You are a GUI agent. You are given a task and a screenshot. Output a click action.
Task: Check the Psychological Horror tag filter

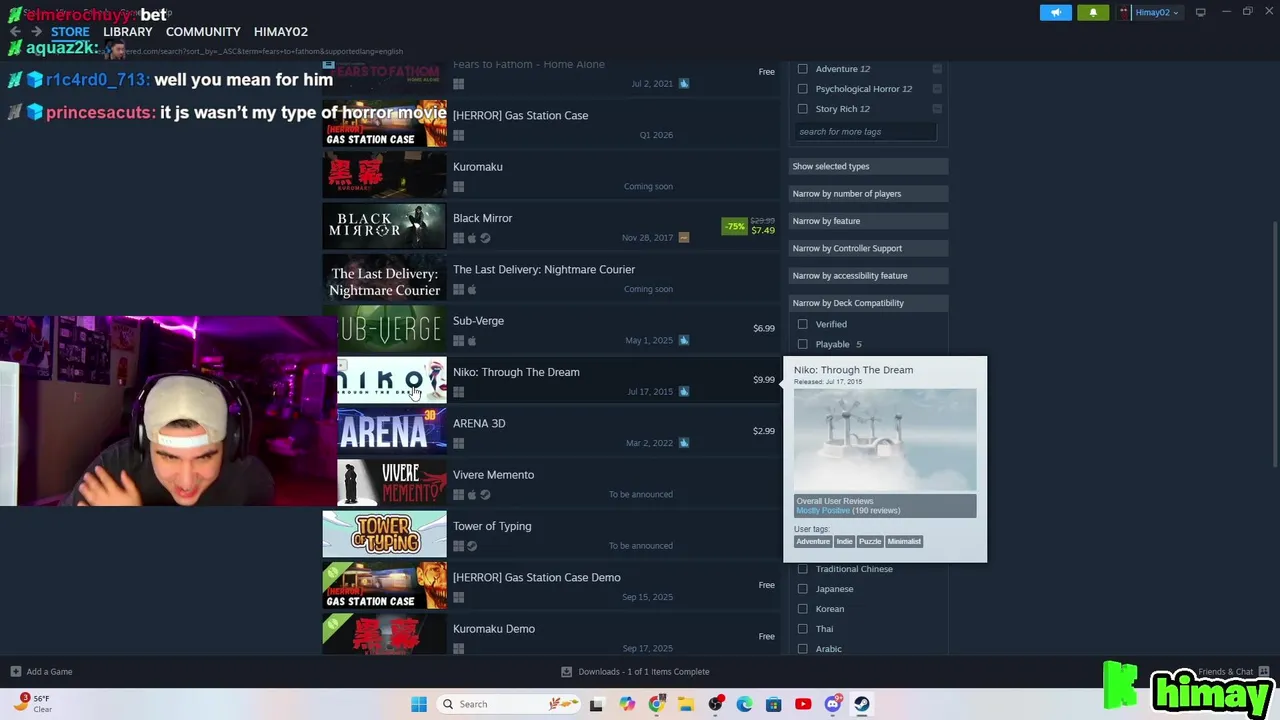pos(802,89)
